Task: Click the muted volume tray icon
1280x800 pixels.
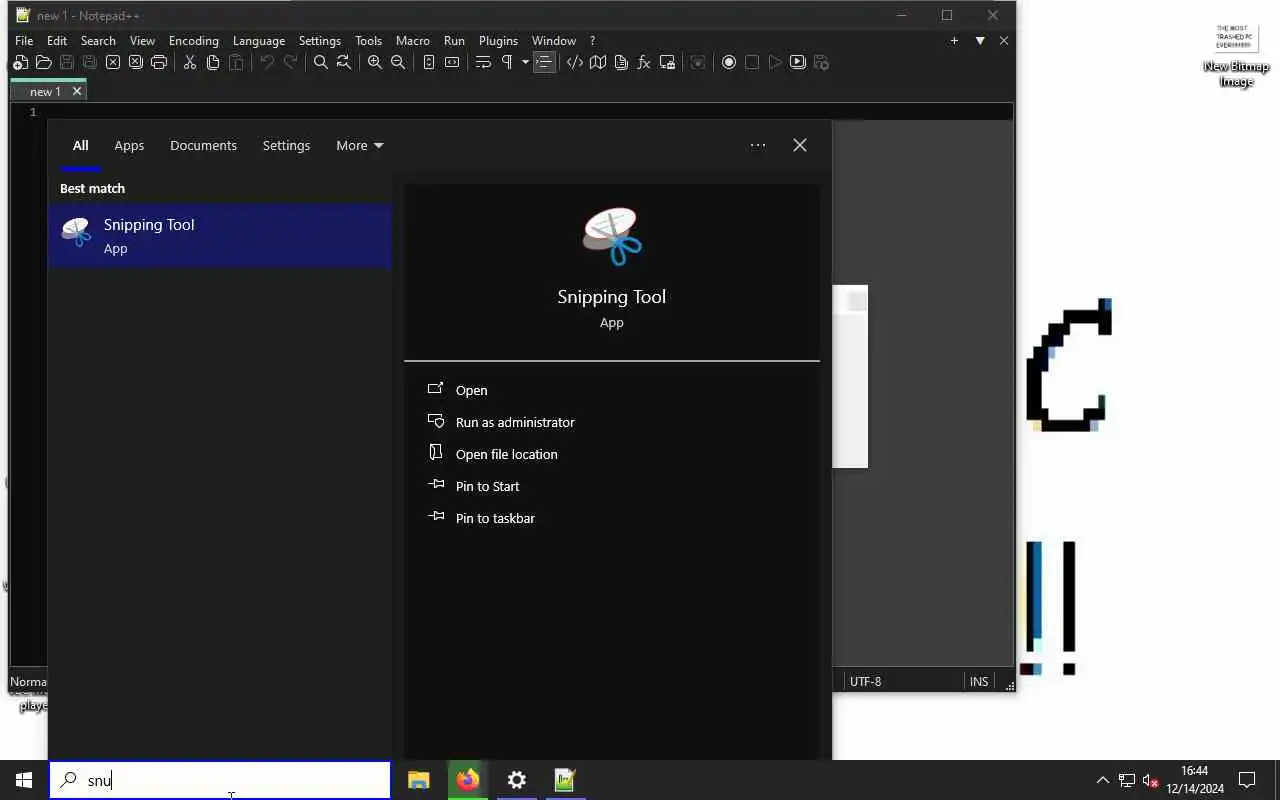Action: pyautogui.click(x=1151, y=780)
